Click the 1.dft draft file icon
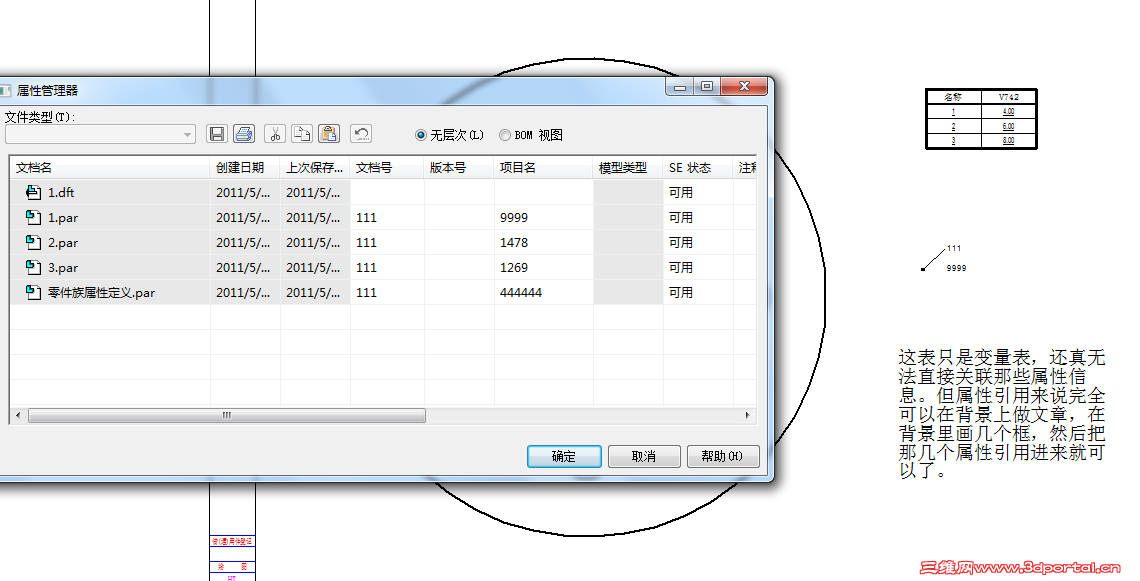1140x581 pixels. pyautogui.click(x=33, y=192)
